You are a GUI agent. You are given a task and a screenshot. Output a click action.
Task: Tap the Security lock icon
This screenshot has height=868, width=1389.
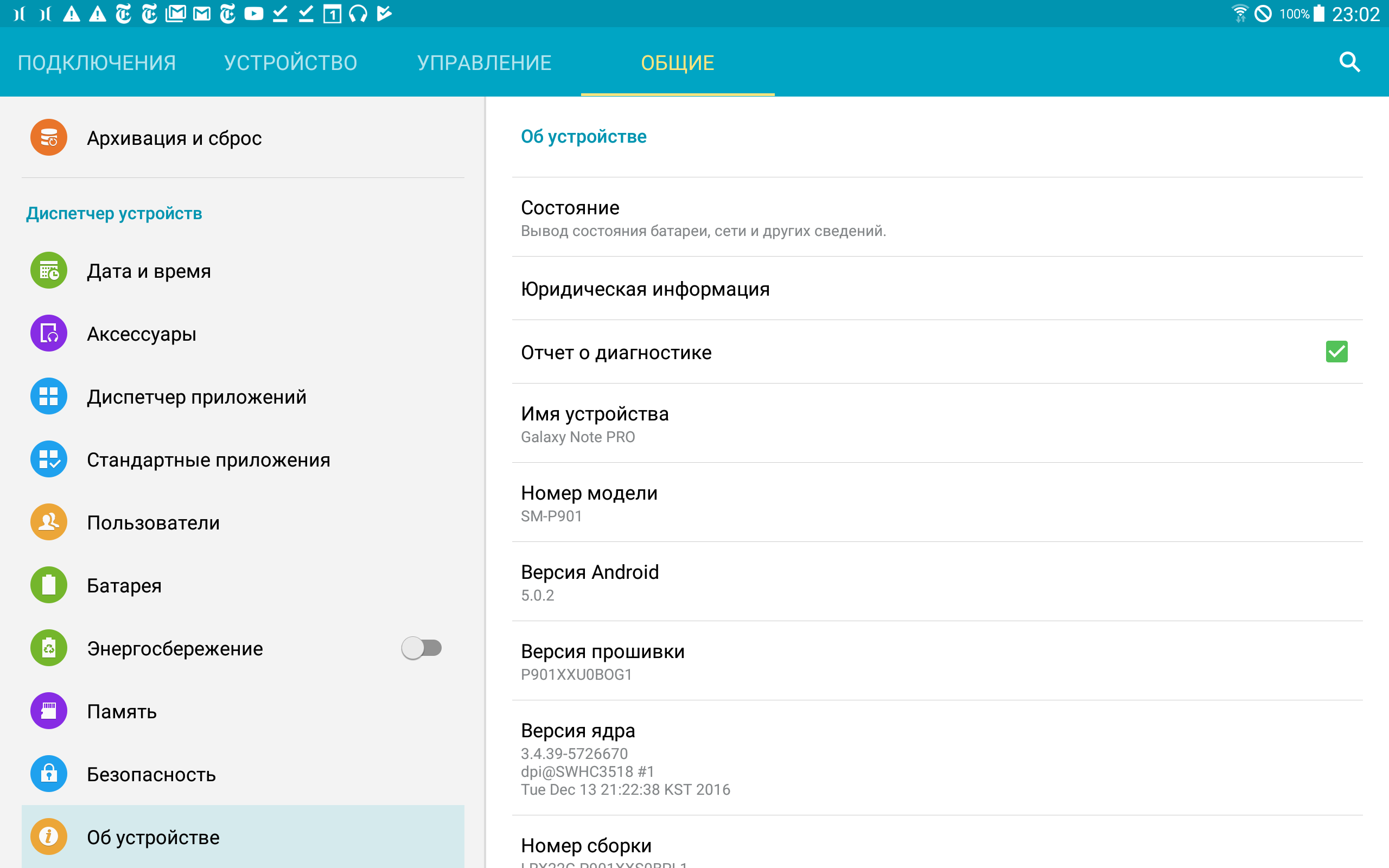tap(49, 774)
